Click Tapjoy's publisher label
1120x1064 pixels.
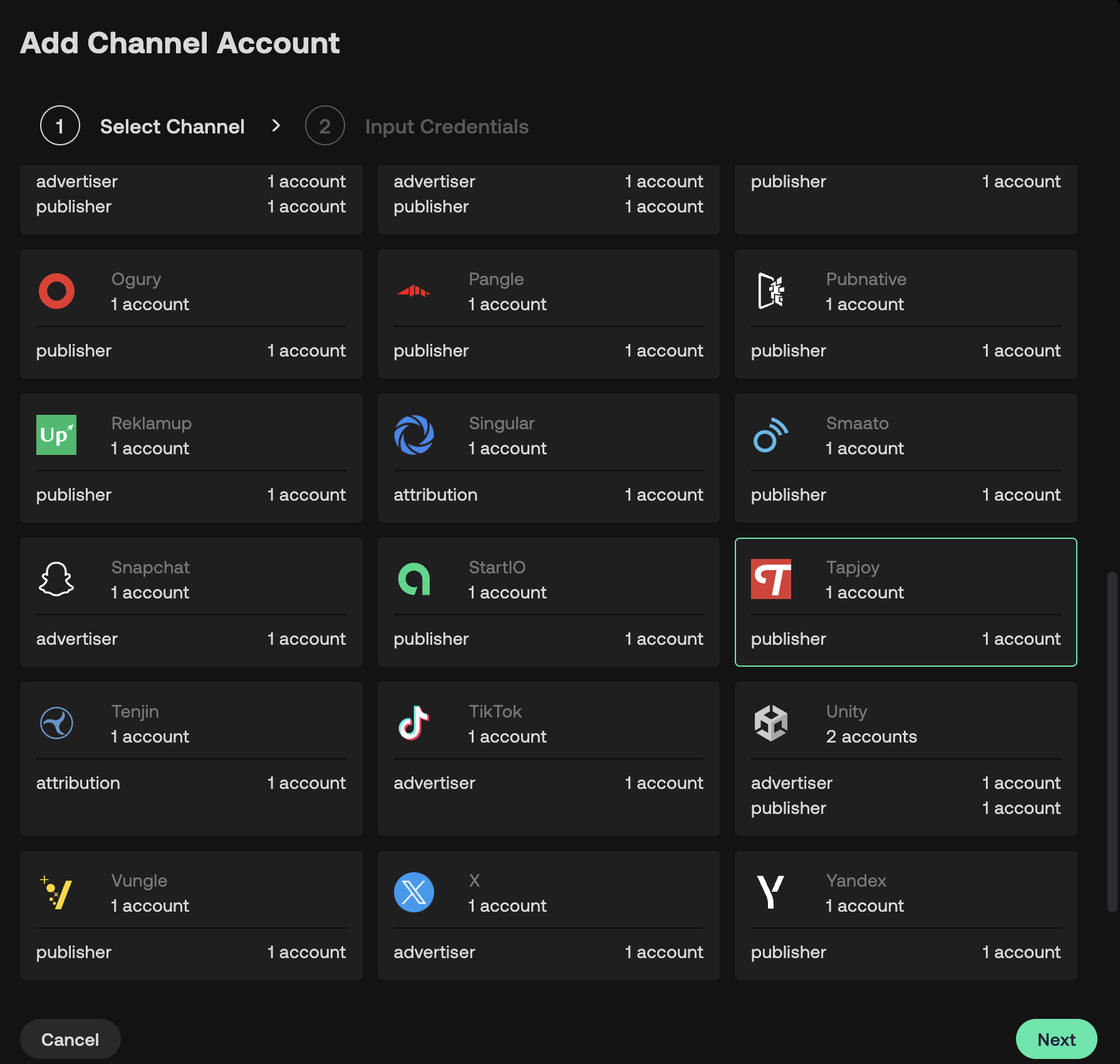(x=788, y=639)
